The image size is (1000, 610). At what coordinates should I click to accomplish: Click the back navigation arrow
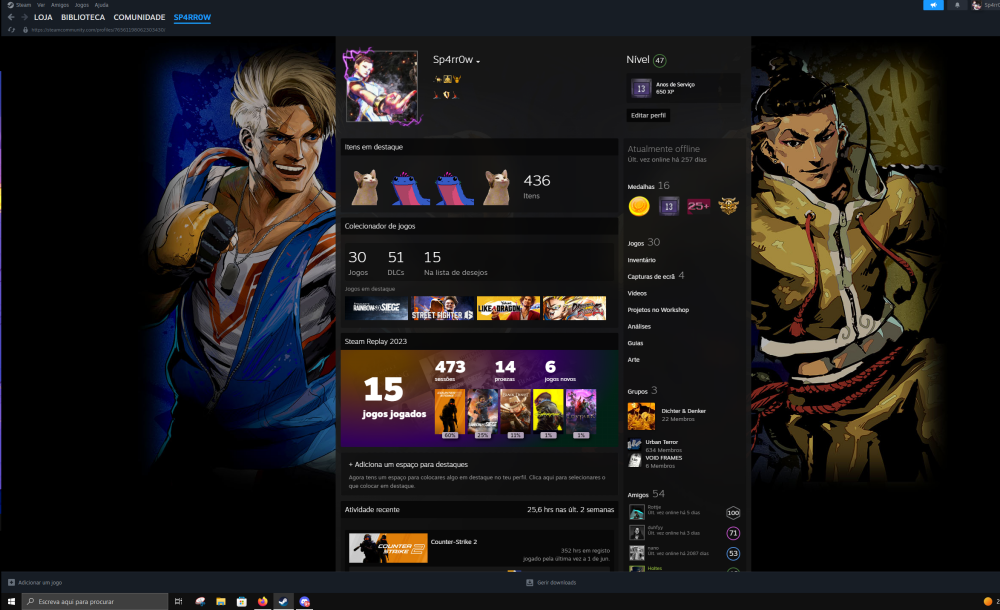click(x=11, y=17)
